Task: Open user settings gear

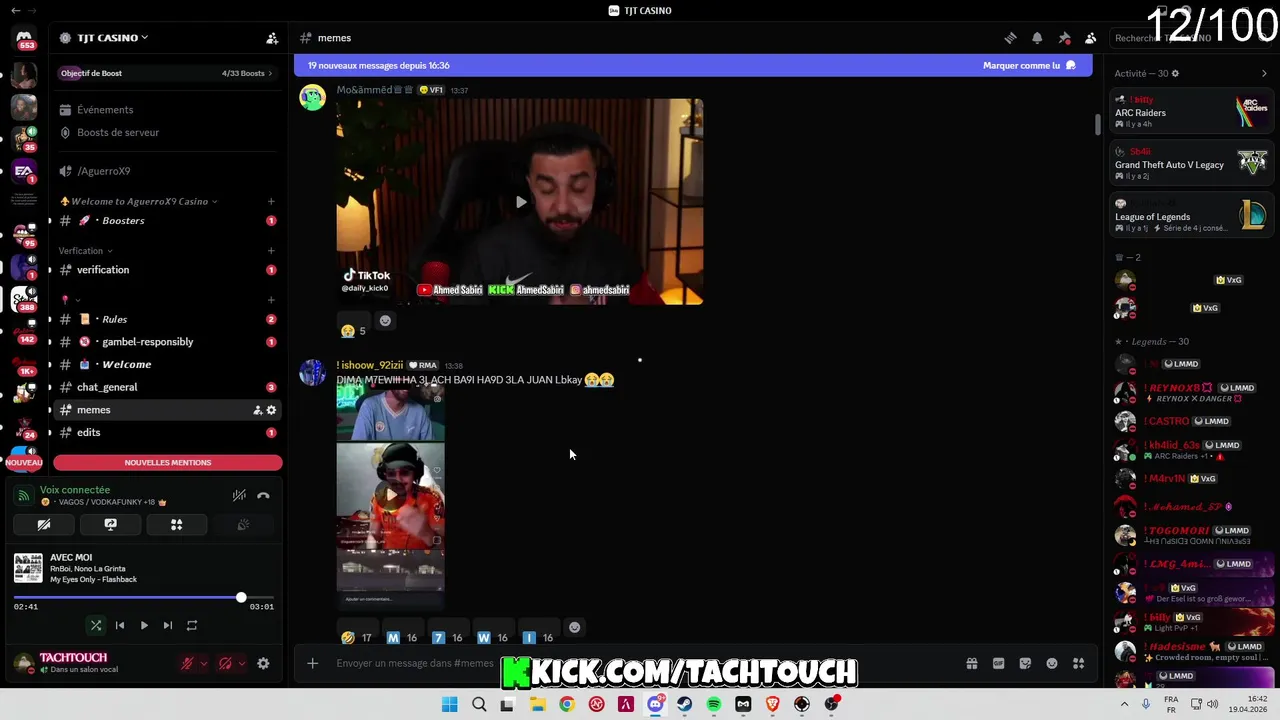Action: (263, 663)
